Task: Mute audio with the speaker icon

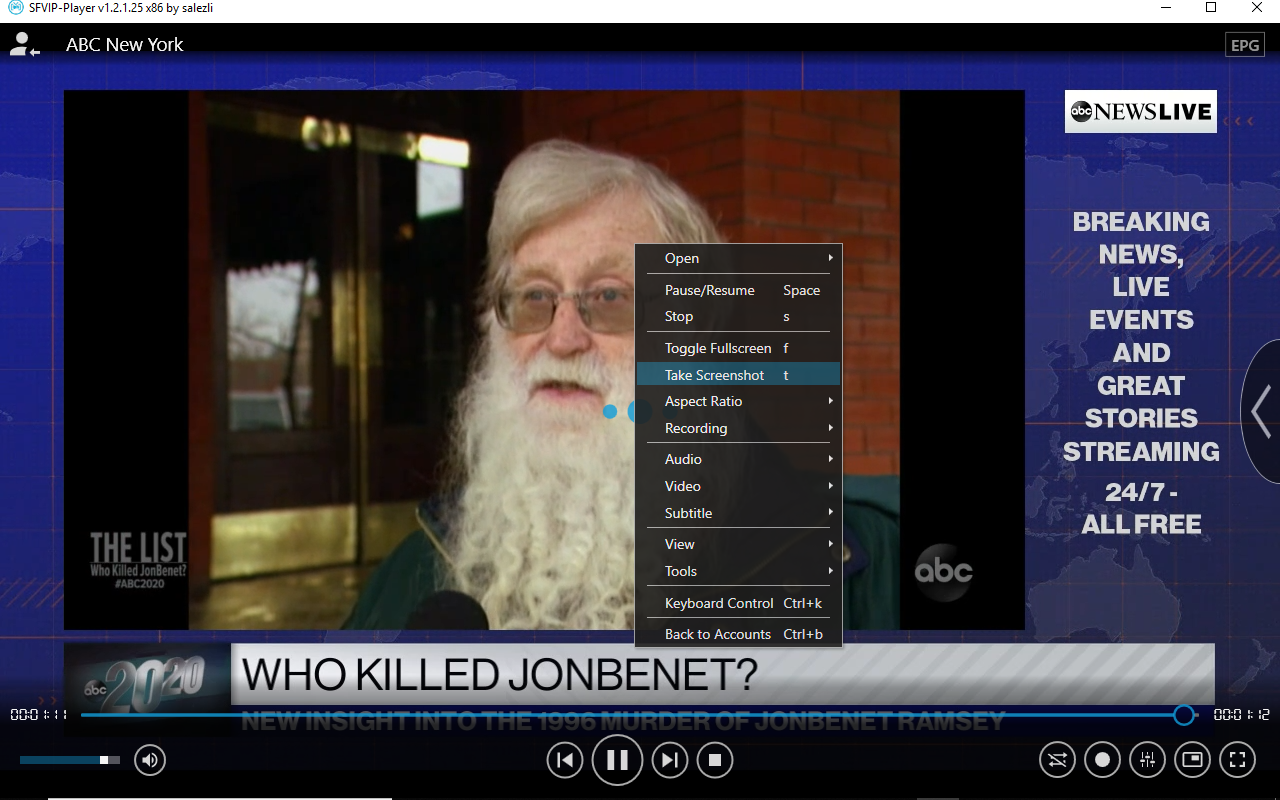Action: (x=149, y=760)
